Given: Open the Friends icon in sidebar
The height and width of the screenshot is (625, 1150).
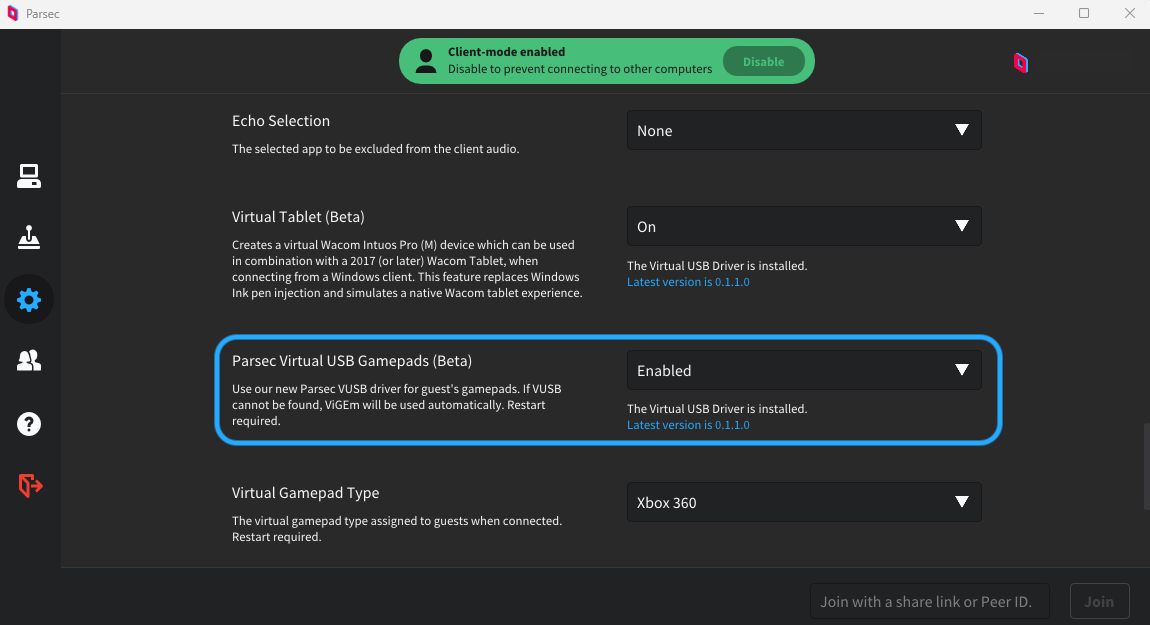Looking at the screenshot, I should [x=29, y=360].
